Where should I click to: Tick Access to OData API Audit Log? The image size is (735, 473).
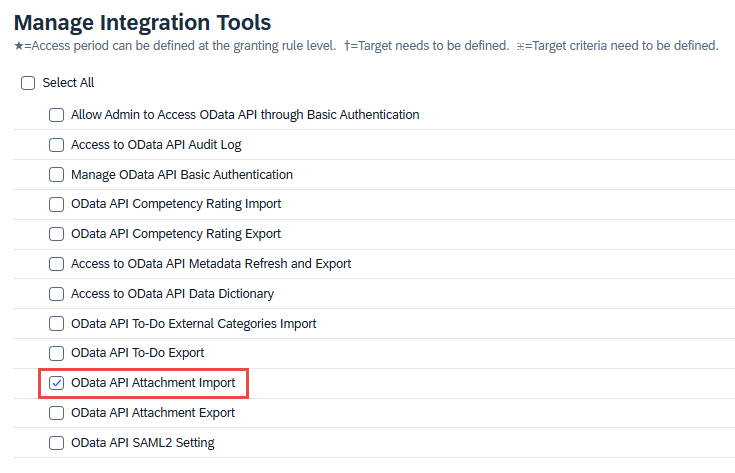57,145
